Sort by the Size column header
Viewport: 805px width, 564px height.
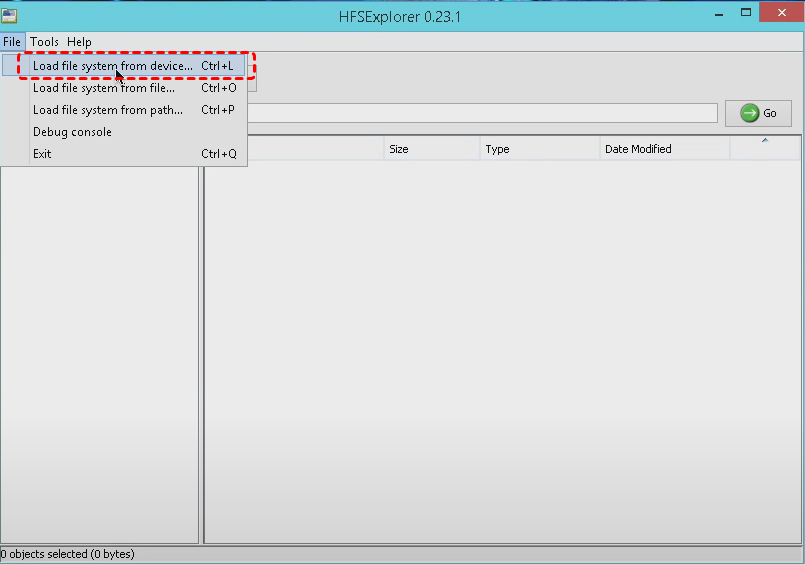coord(430,149)
